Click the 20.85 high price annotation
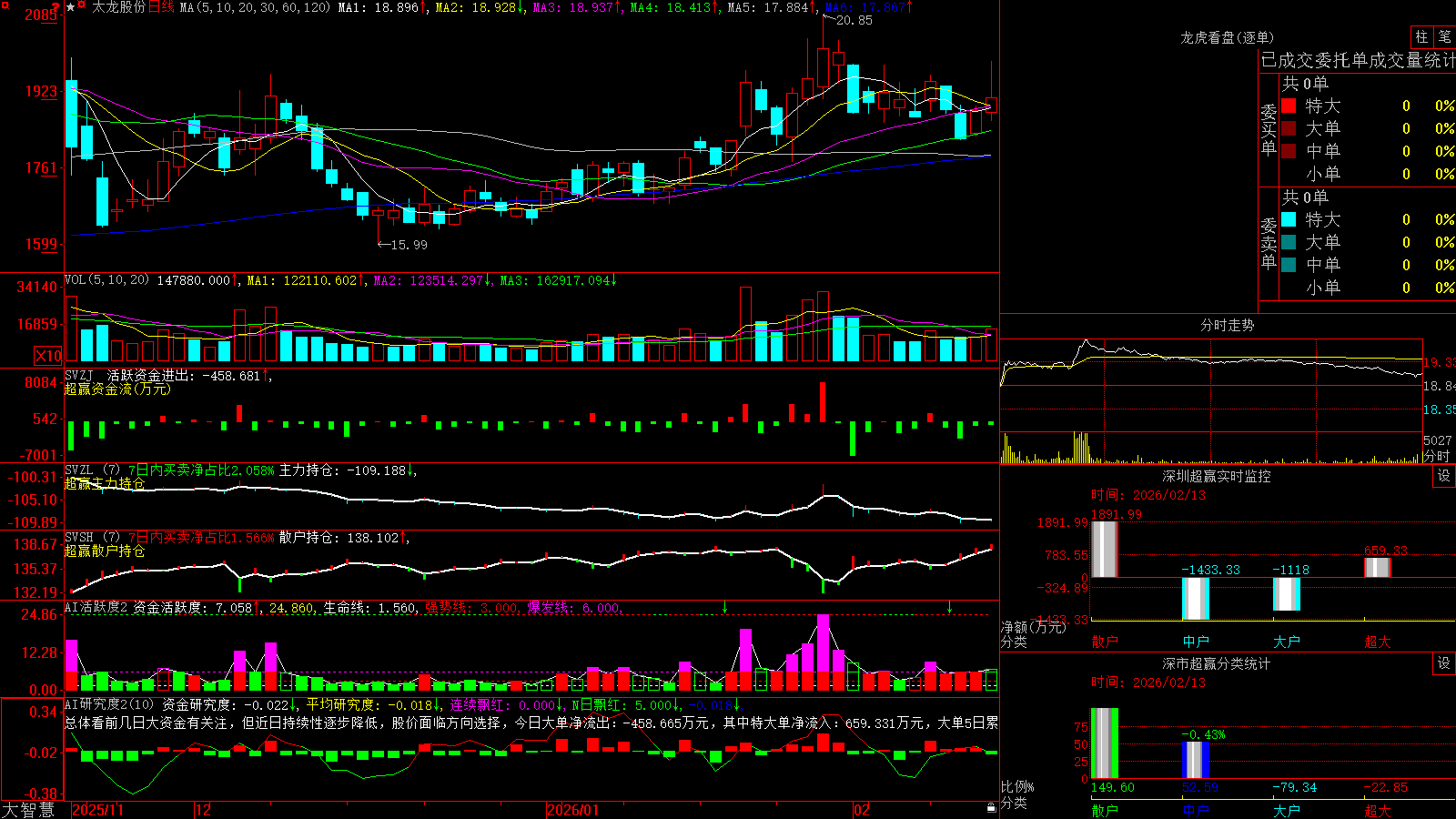The width and height of the screenshot is (1456, 819). (x=854, y=20)
